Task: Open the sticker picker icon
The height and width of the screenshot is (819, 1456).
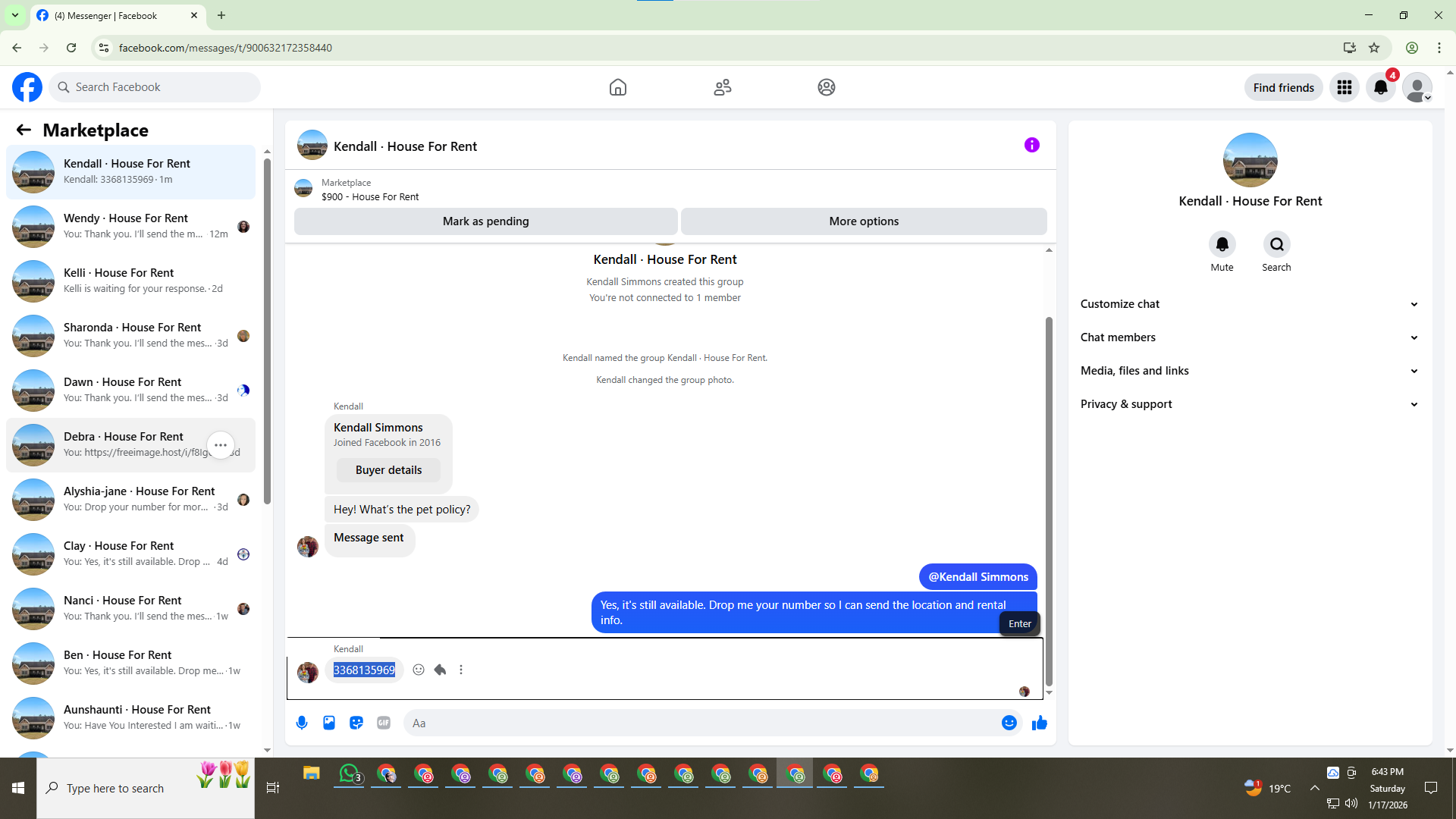Action: 356,723
